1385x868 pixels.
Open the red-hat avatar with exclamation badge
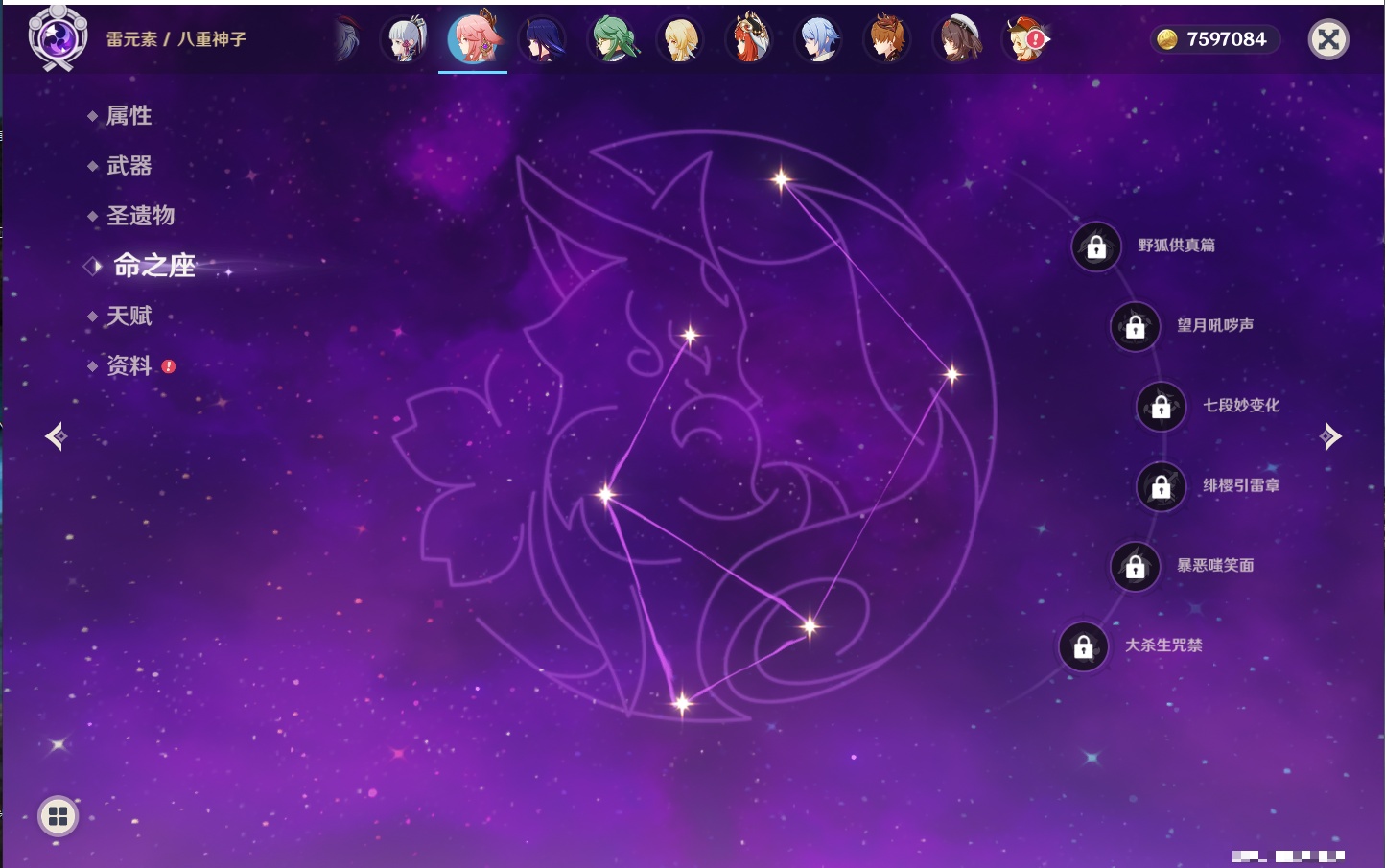pos(1026,40)
